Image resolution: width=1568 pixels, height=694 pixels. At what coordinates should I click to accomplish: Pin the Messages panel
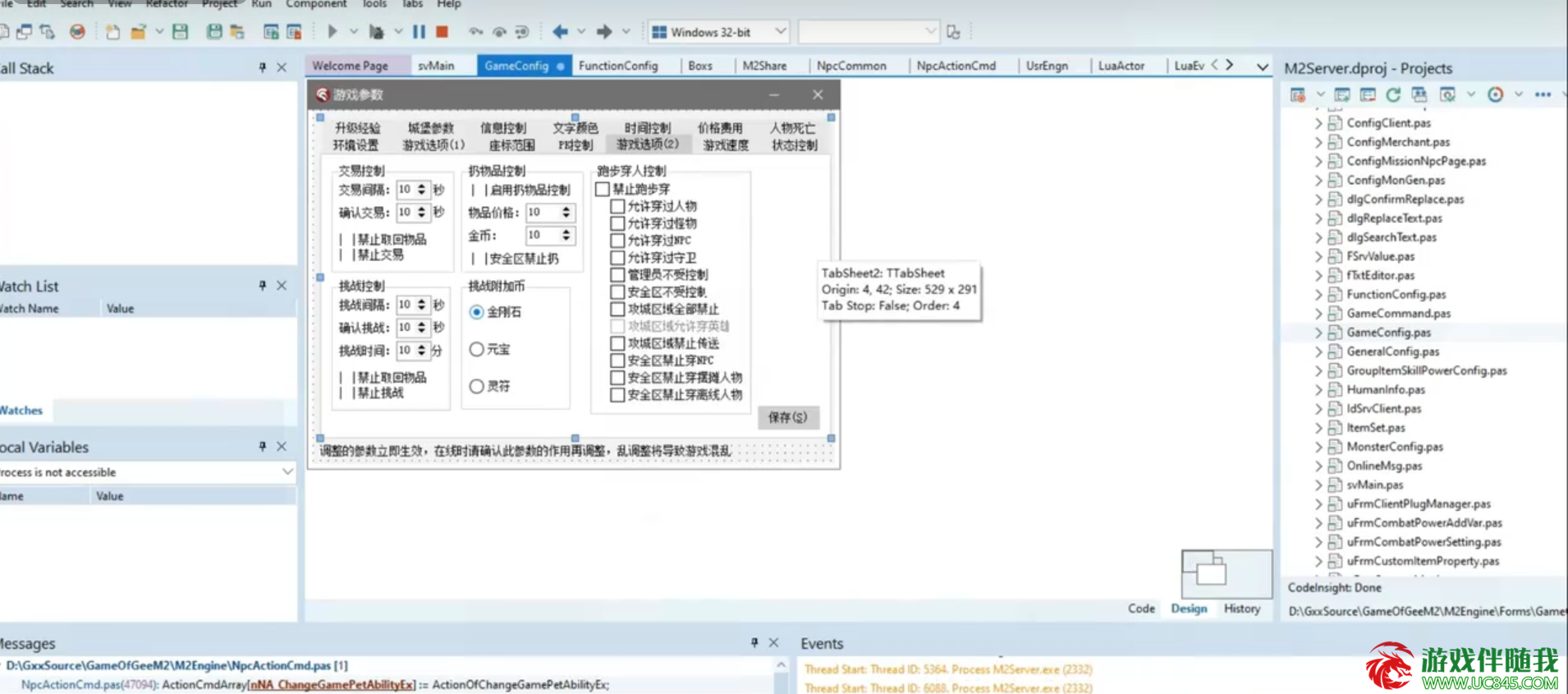[754, 643]
